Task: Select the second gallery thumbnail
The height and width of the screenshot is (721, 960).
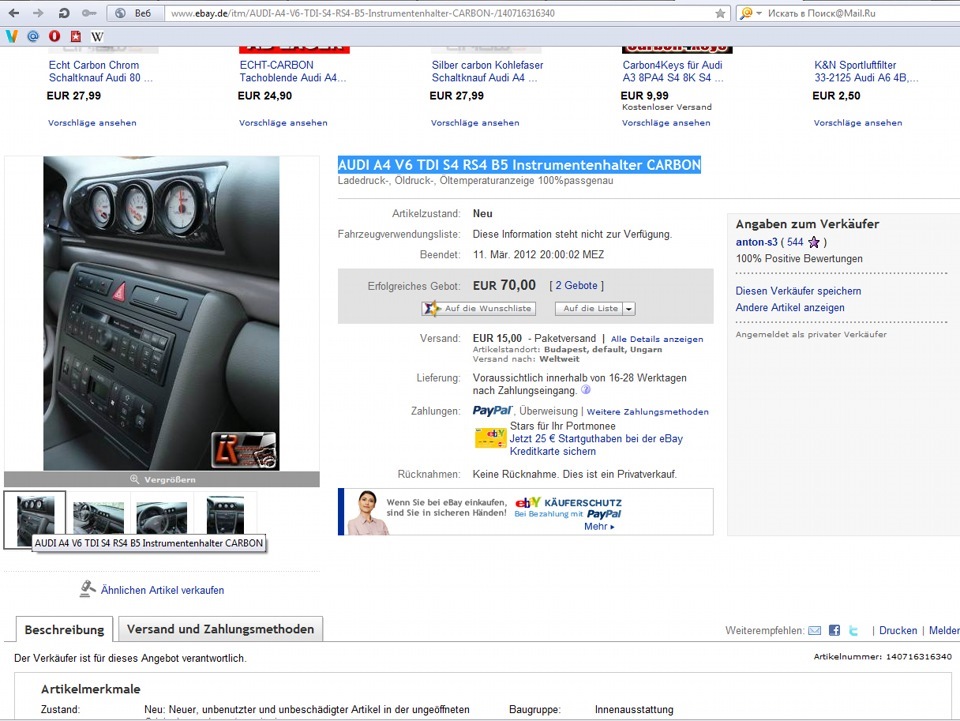Action: tap(98, 517)
